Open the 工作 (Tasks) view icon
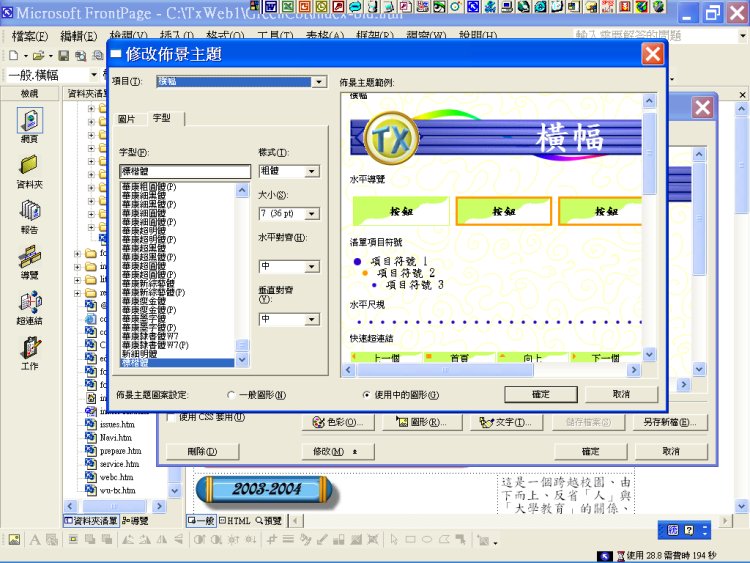The height and width of the screenshot is (563, 750). 30,353
